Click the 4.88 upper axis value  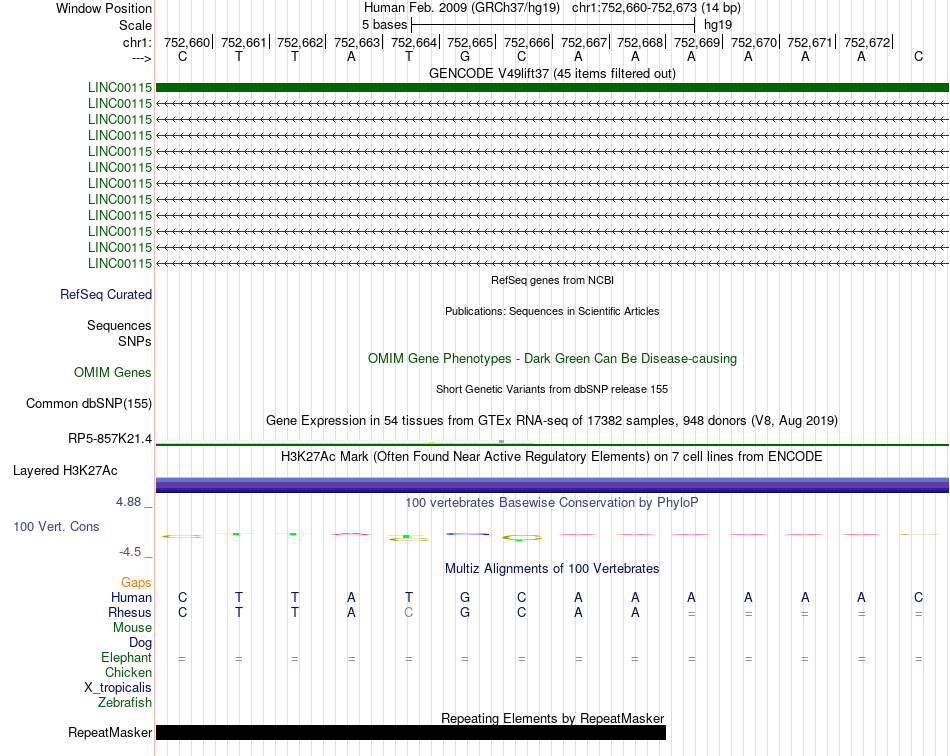click(128, 502)
